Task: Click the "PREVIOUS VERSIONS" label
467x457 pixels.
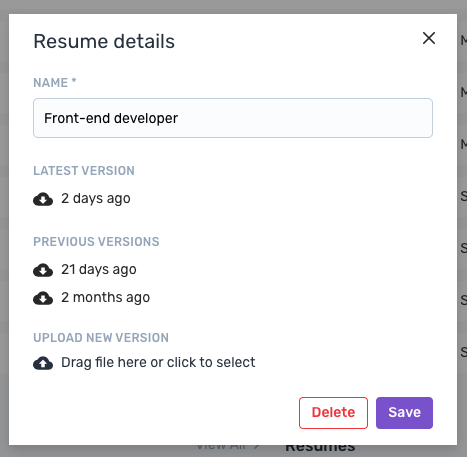Action: (x=96, y=242)
